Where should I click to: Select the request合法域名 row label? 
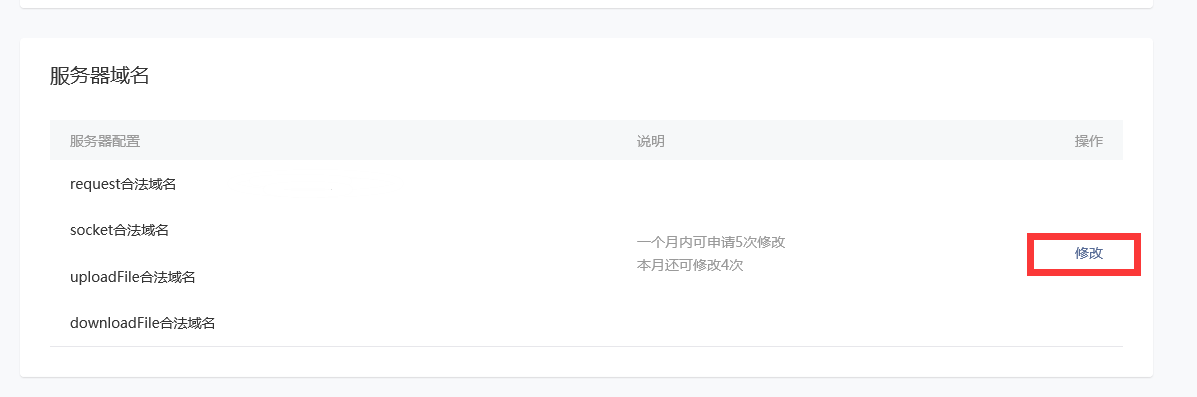[x=123, y=184]
